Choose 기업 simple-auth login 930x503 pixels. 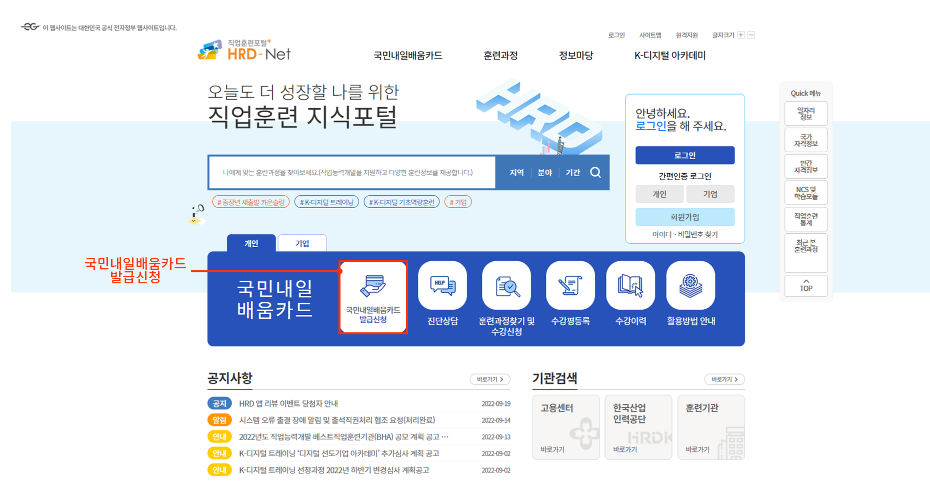click(710, 194)
